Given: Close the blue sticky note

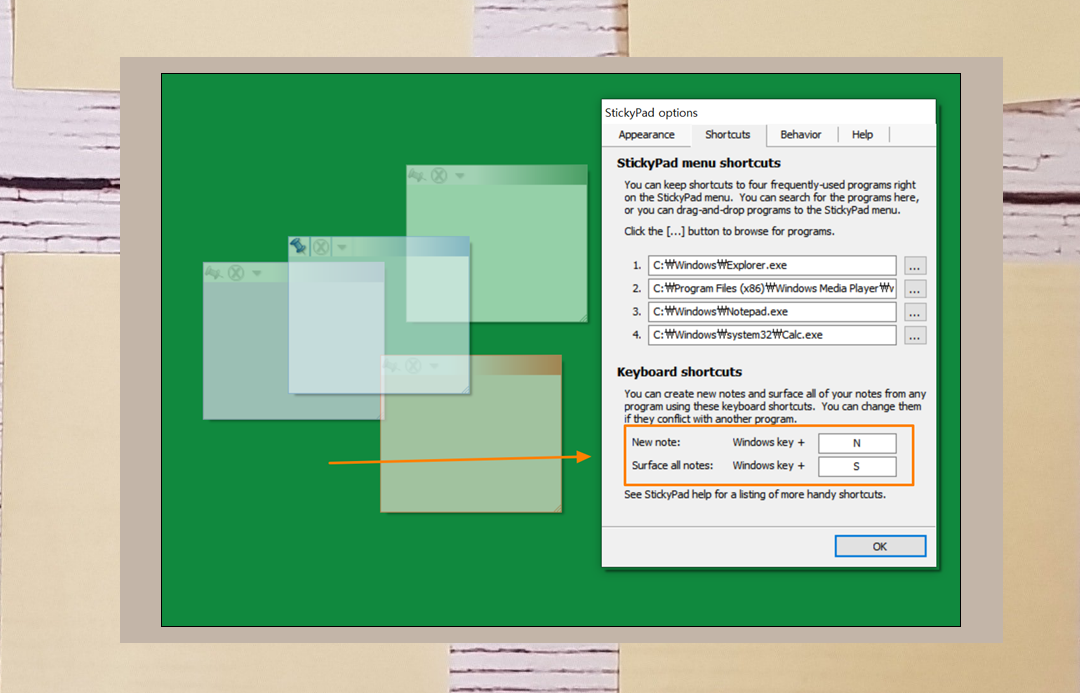Looking at the screenshot, I should pyautogui.click(x=320, y=247).
